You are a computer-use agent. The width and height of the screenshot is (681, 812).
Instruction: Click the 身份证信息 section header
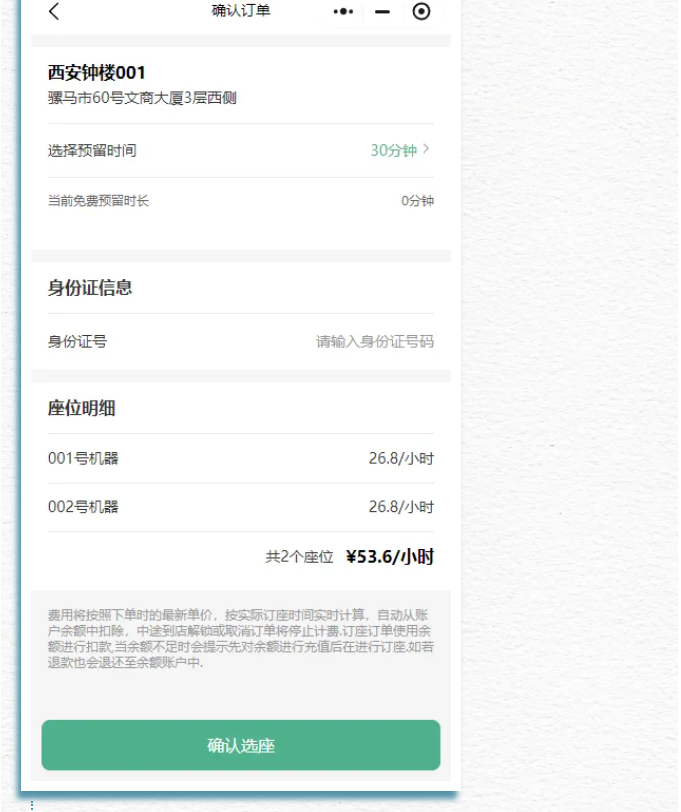pyautogui.click(x=90, y=288)
